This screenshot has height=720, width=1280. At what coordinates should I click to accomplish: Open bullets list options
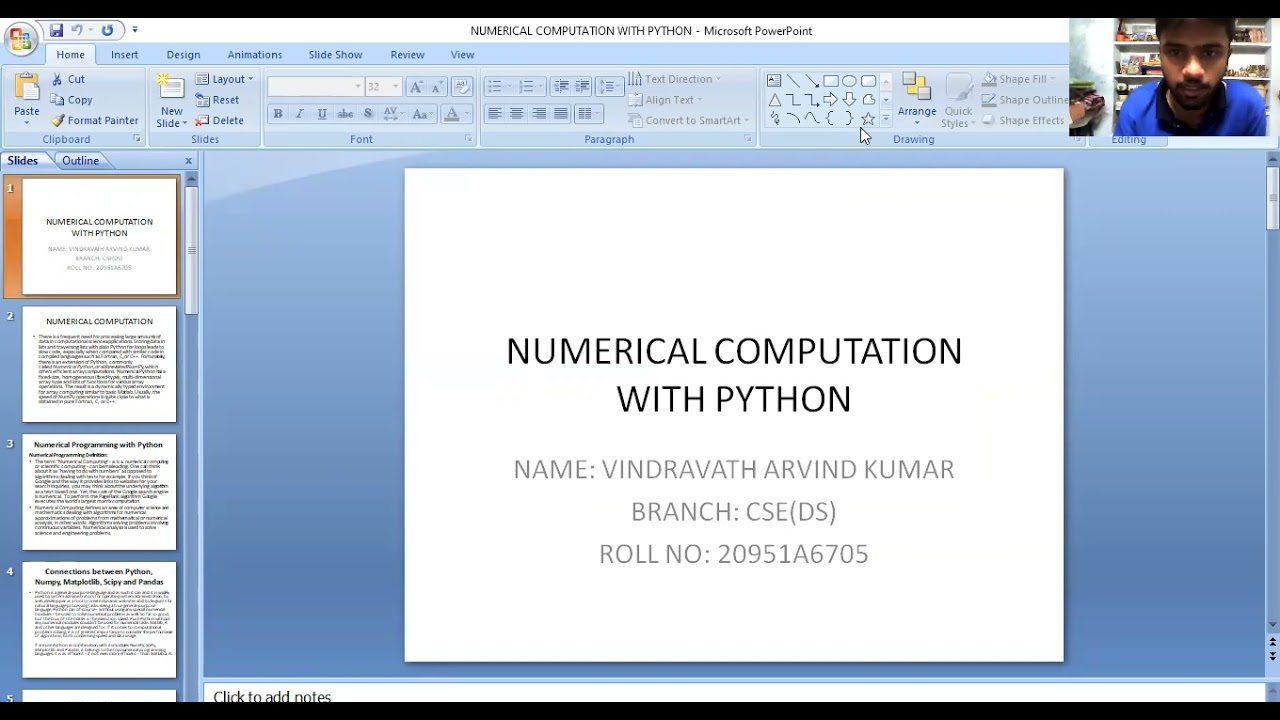[x=498, y=87]
